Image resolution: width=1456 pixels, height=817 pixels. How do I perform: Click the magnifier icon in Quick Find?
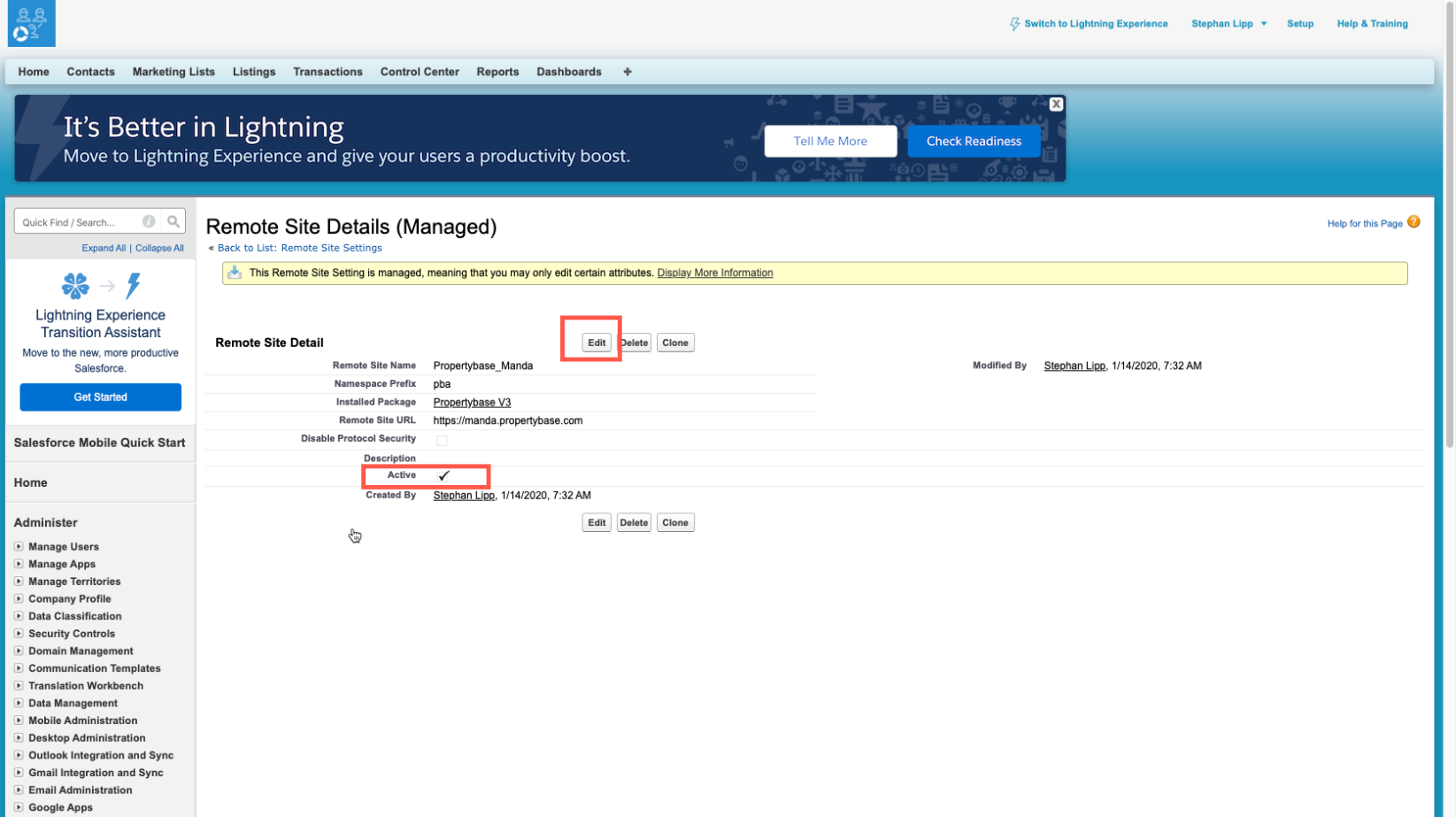(173, 221)
